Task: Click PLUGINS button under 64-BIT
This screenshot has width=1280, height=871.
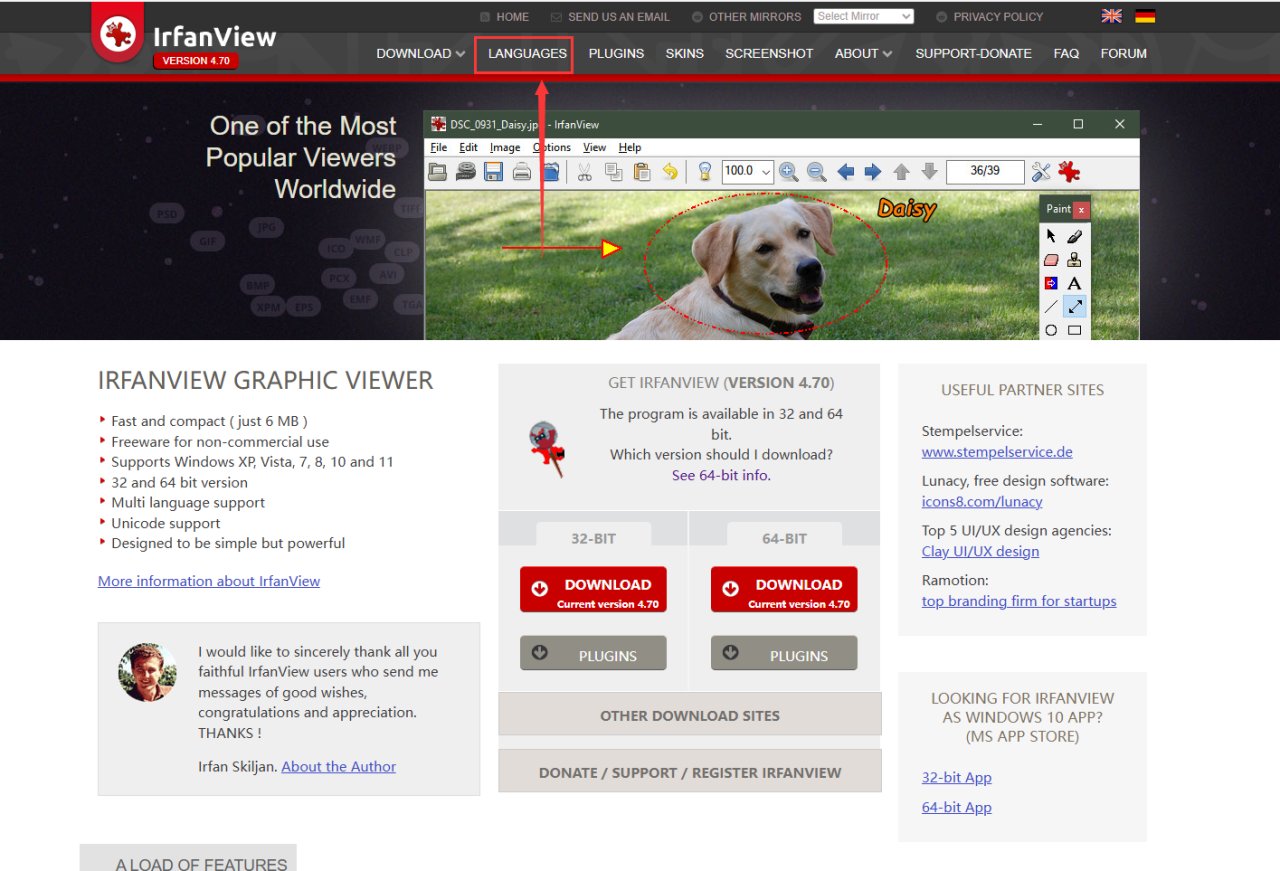Action: point(784,654)
